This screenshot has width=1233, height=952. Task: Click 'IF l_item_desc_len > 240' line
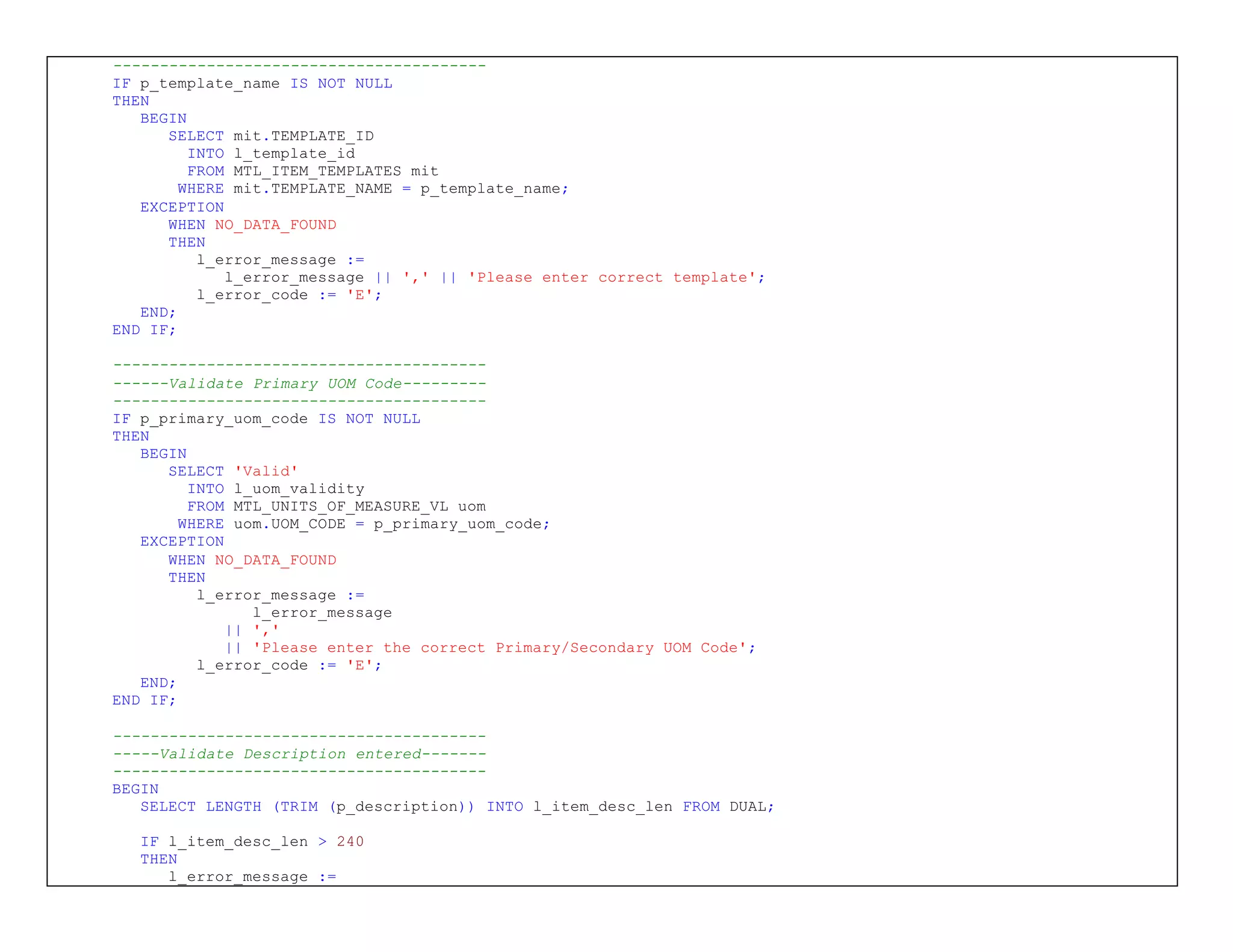252,841
